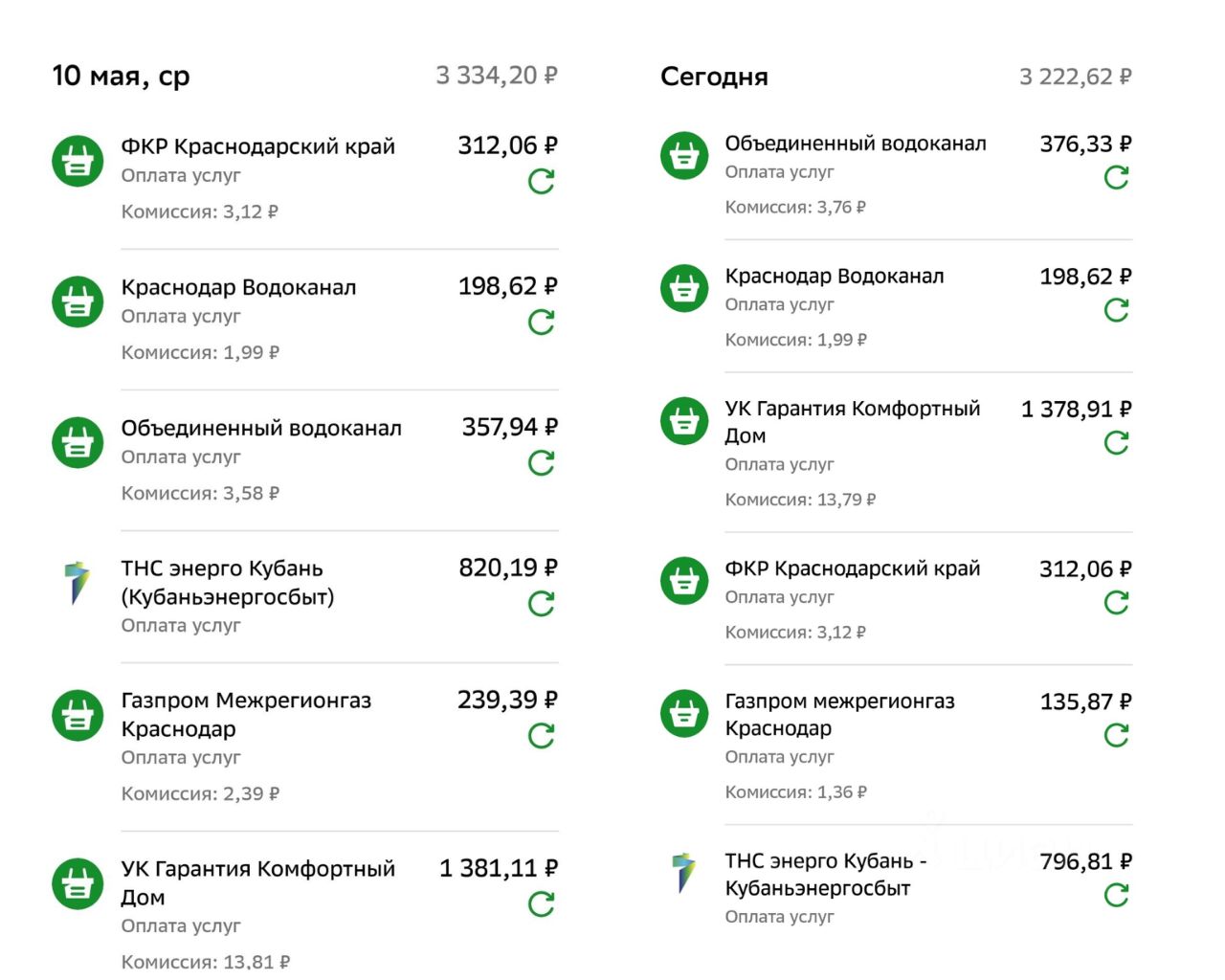Repeat the 239,39 ₽ Газпром payment
This screenshot has width=1225, height=980.
click(542, 736)
